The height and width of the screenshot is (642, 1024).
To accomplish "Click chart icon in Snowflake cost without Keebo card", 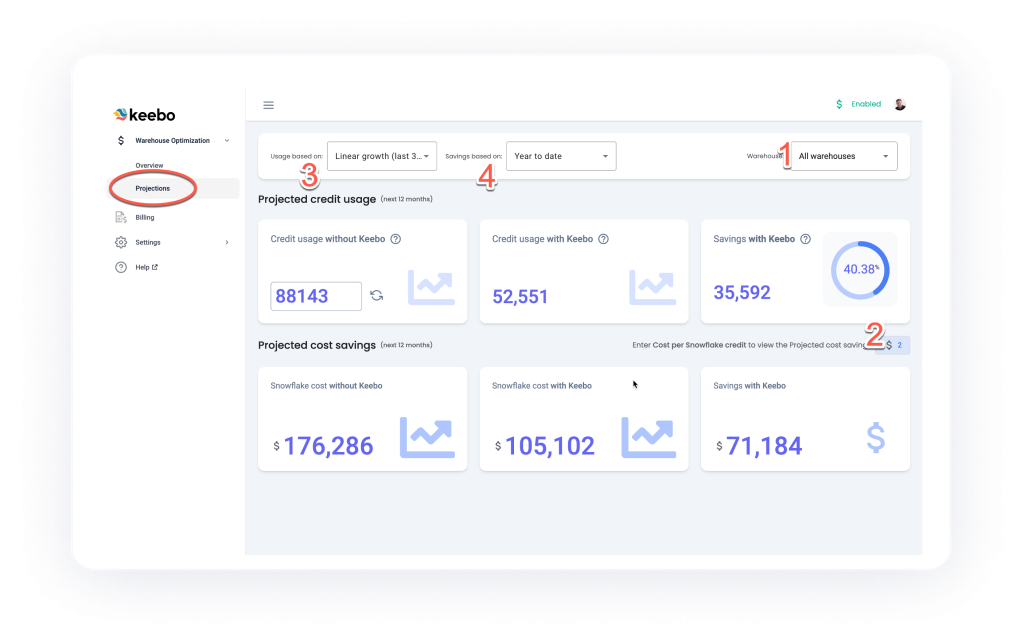I will click(x=427, y=438).
